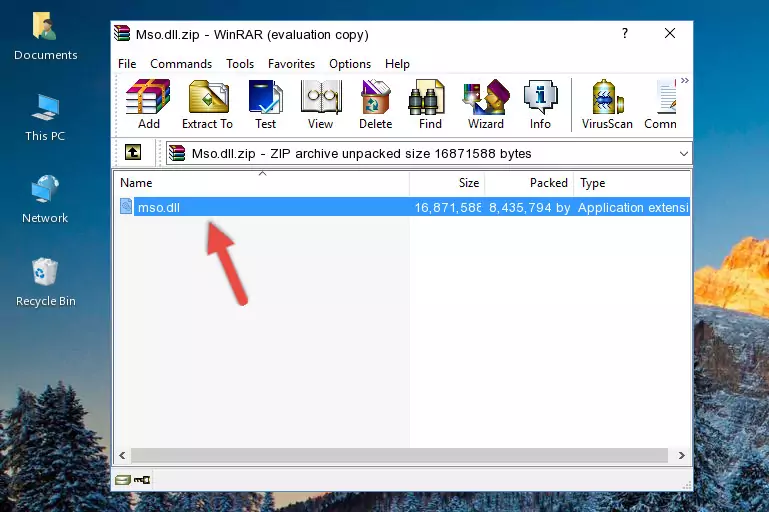
Task: Go up one folder level
Action: 133,153
